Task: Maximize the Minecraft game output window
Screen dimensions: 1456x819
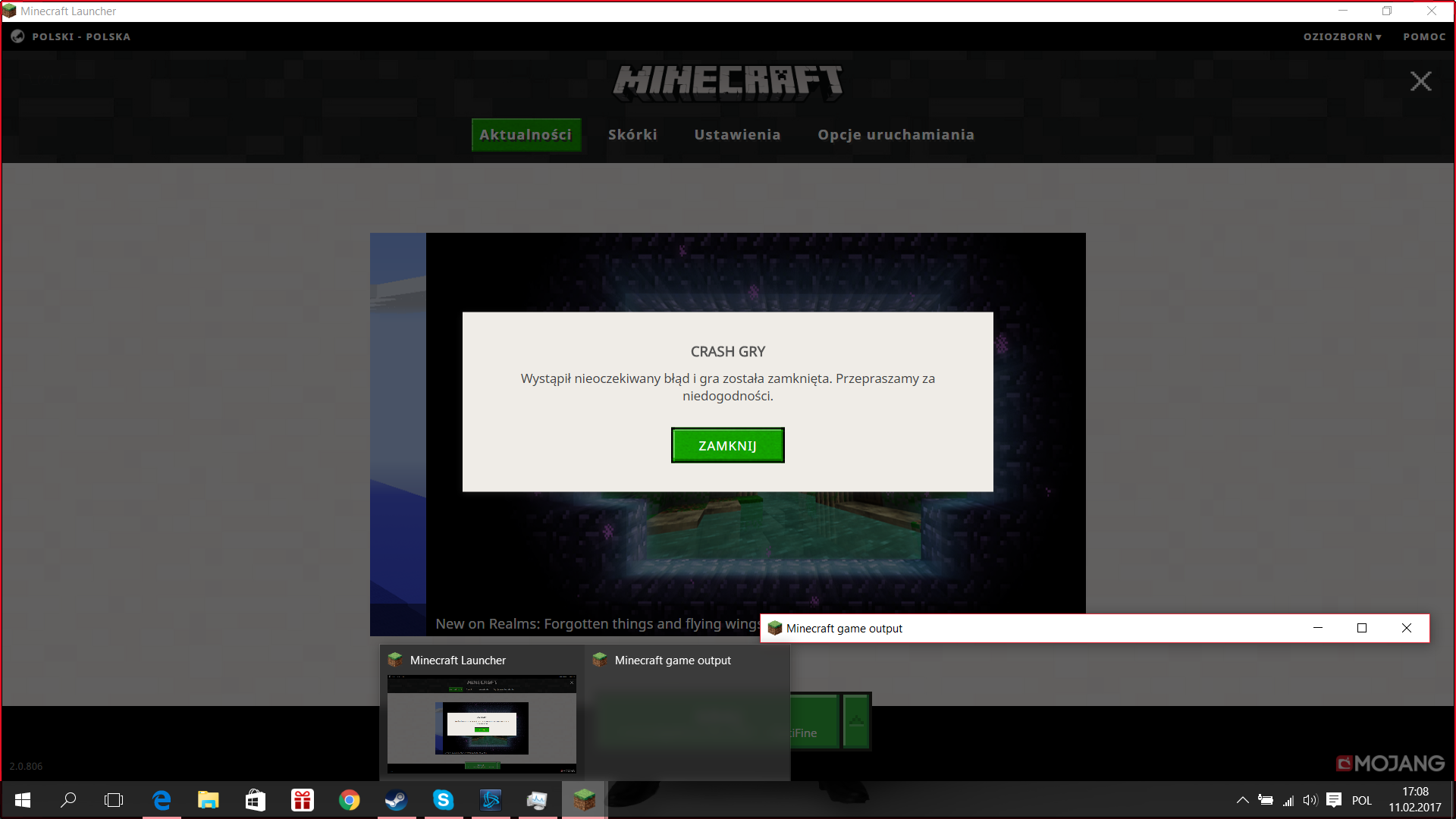Action: click(1362, 628)
